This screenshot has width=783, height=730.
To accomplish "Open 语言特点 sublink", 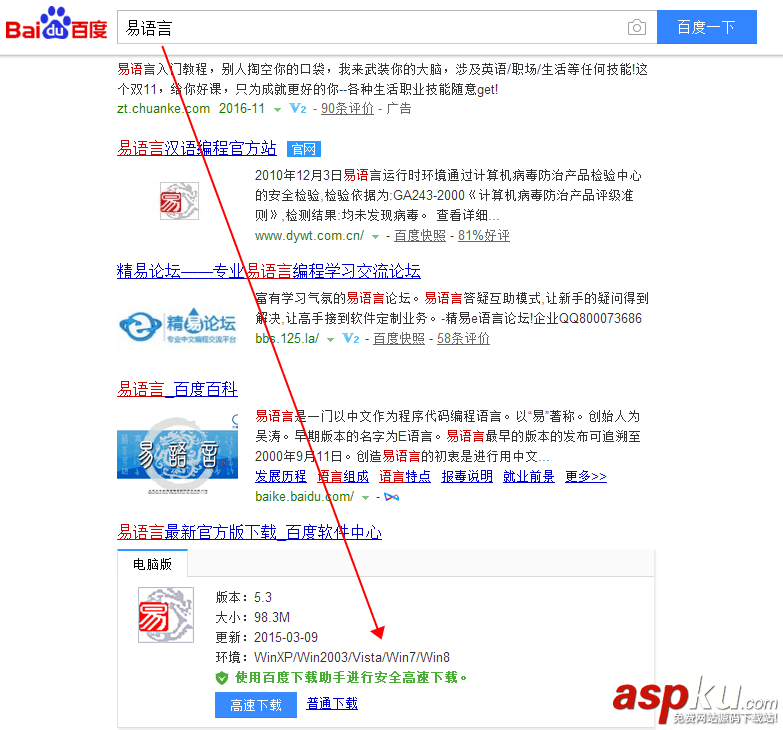I will (405, 476).
